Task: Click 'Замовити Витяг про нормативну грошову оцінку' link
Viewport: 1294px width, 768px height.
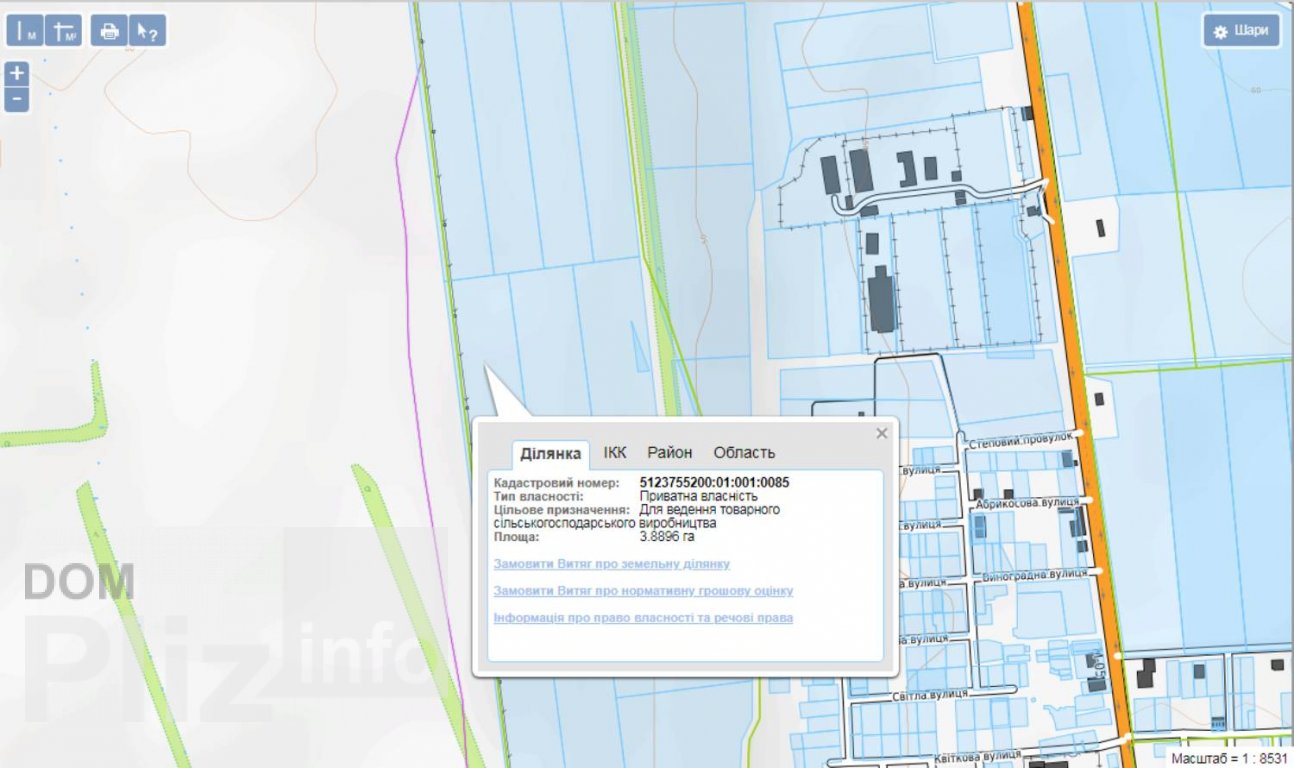Action: click(643, 591)
